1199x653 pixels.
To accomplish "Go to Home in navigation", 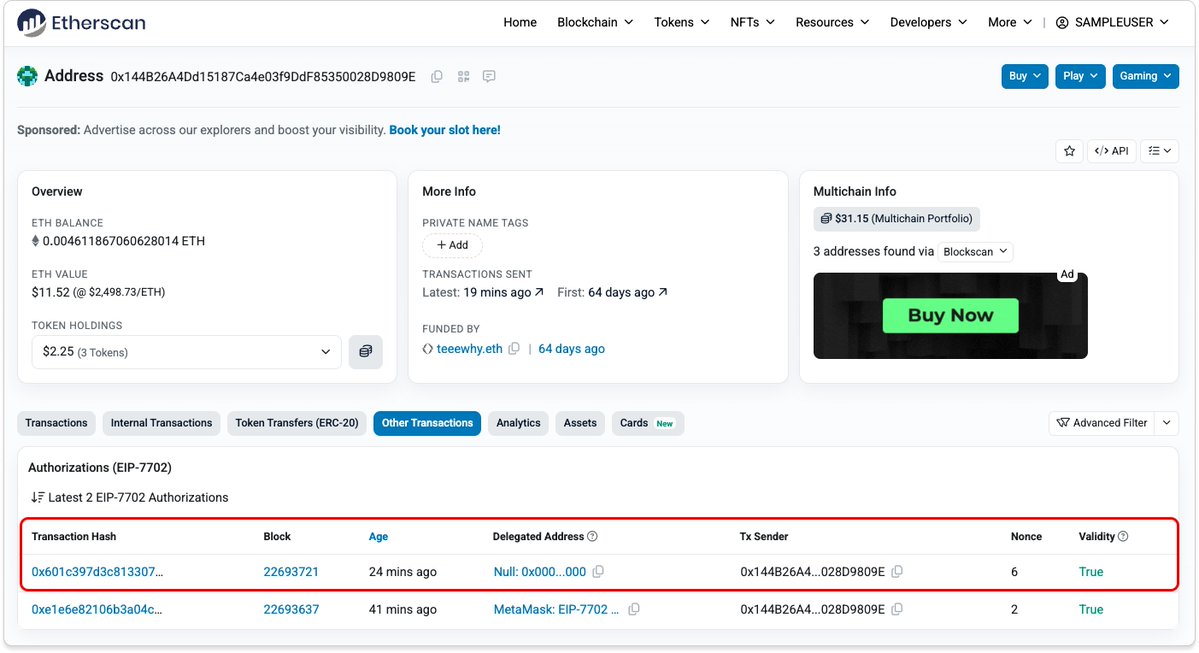I will coord(520,22).
